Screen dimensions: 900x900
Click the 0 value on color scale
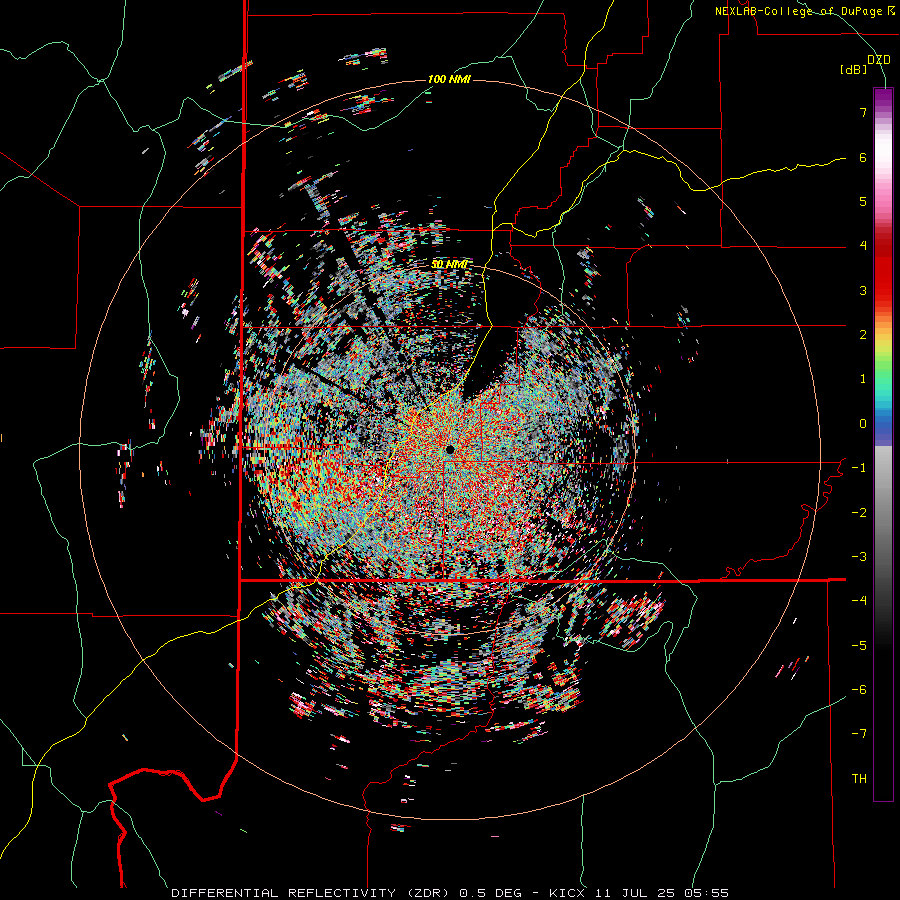pyautogui.click(x=863, y=424)
